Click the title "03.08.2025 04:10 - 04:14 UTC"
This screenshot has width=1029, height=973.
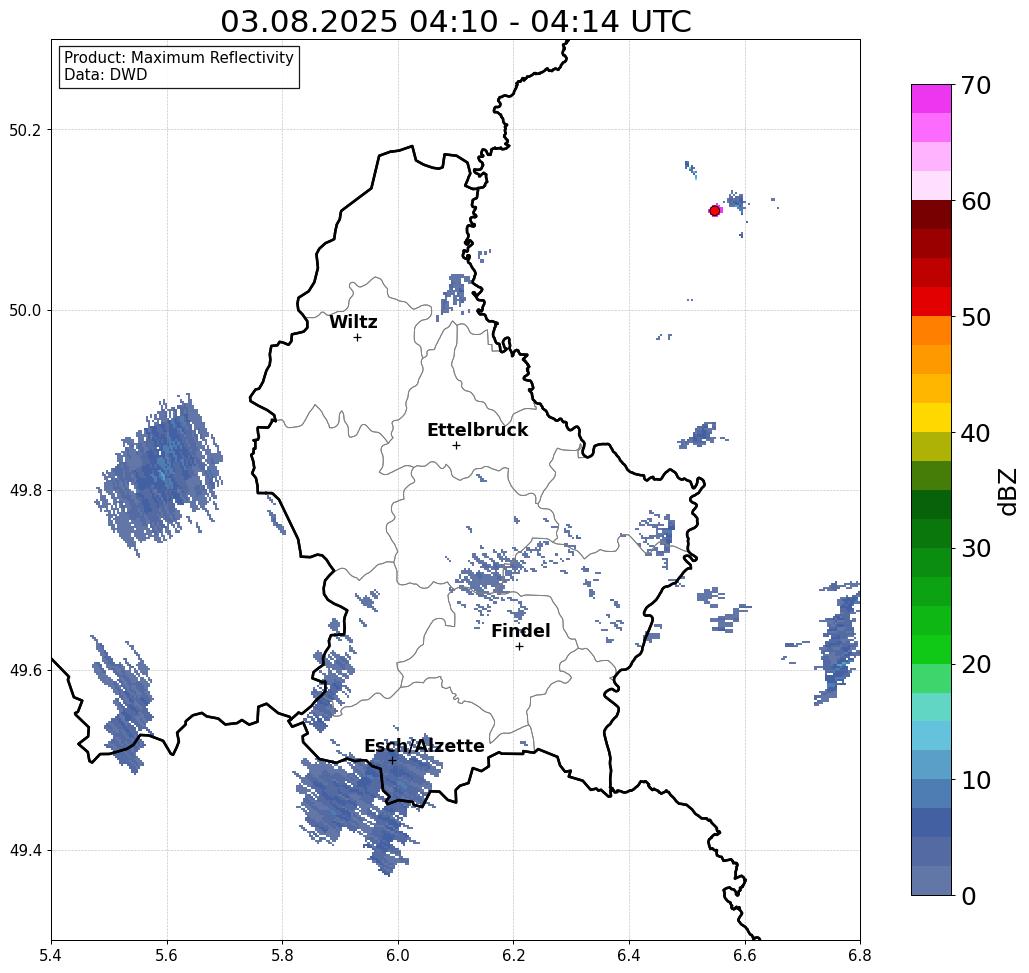455,21
